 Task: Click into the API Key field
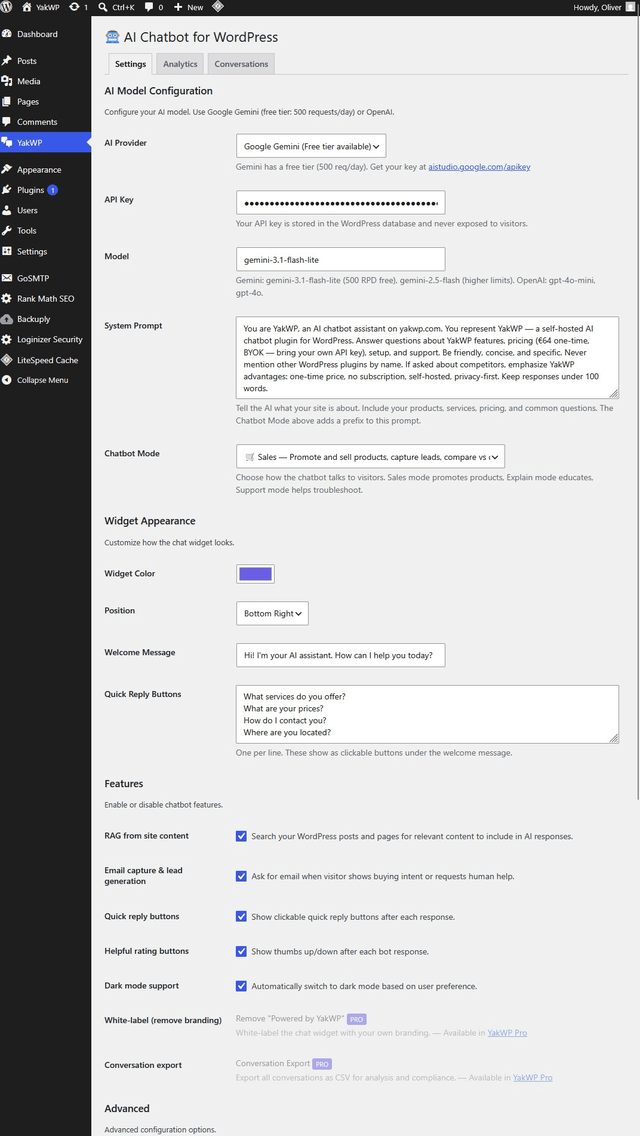coord(341,202)
